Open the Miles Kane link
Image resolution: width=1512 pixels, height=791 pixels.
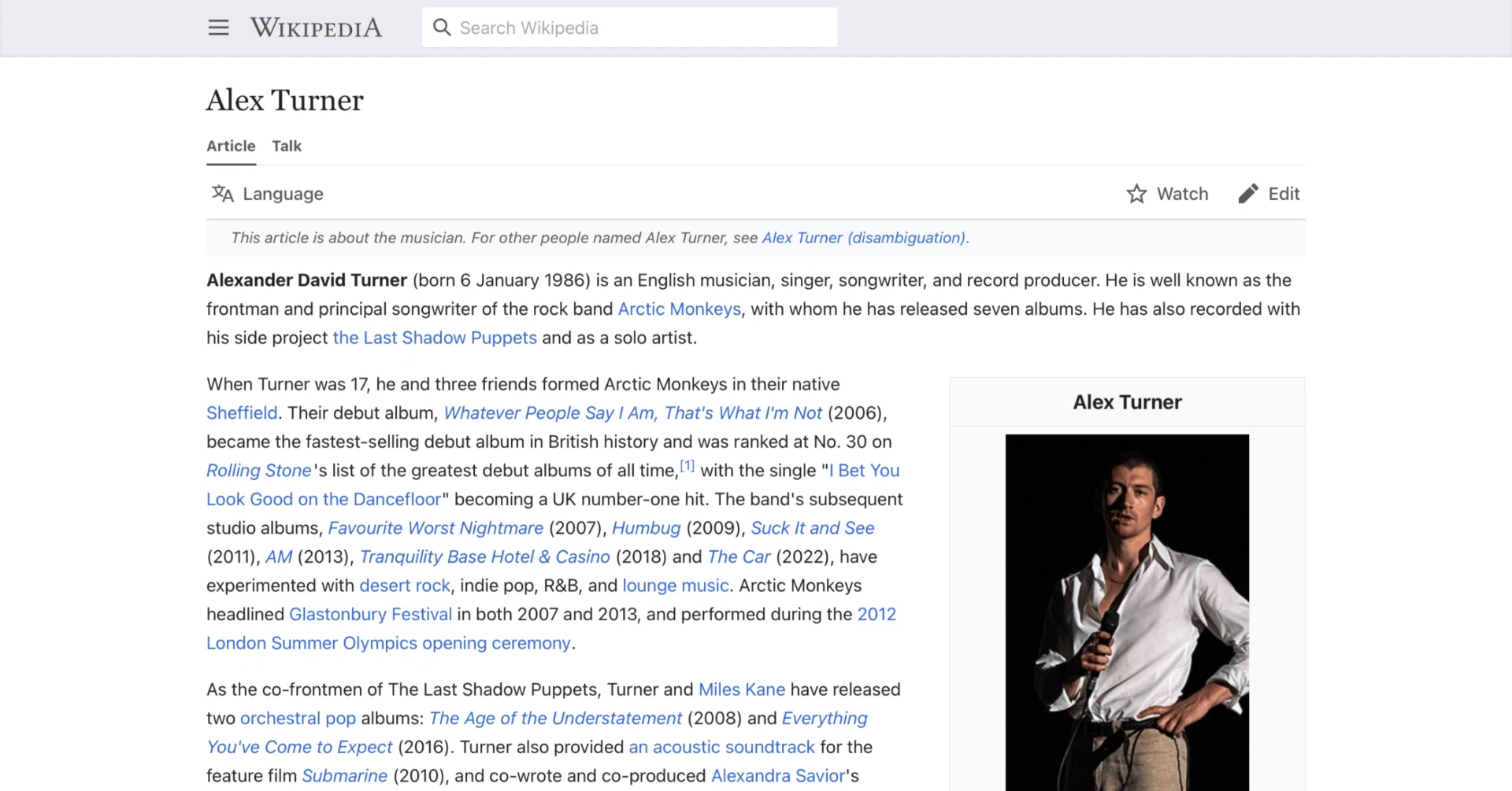(742, 689)
